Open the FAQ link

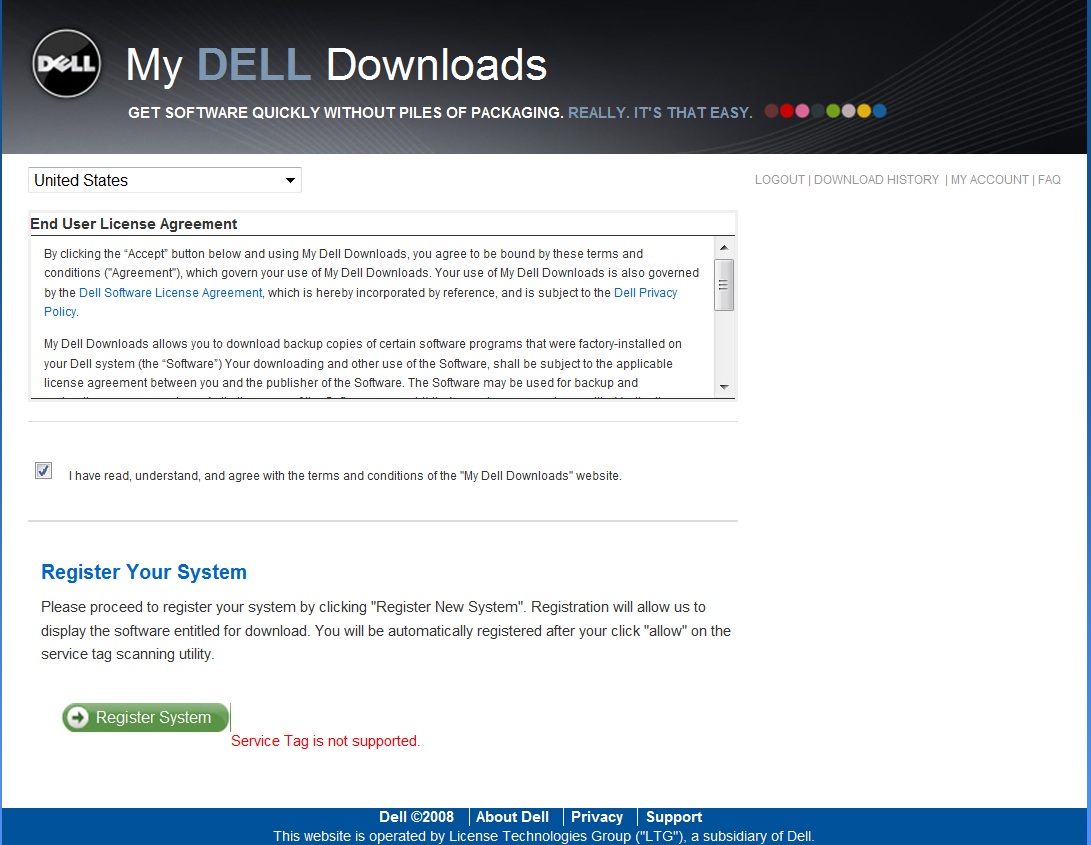1049,180
